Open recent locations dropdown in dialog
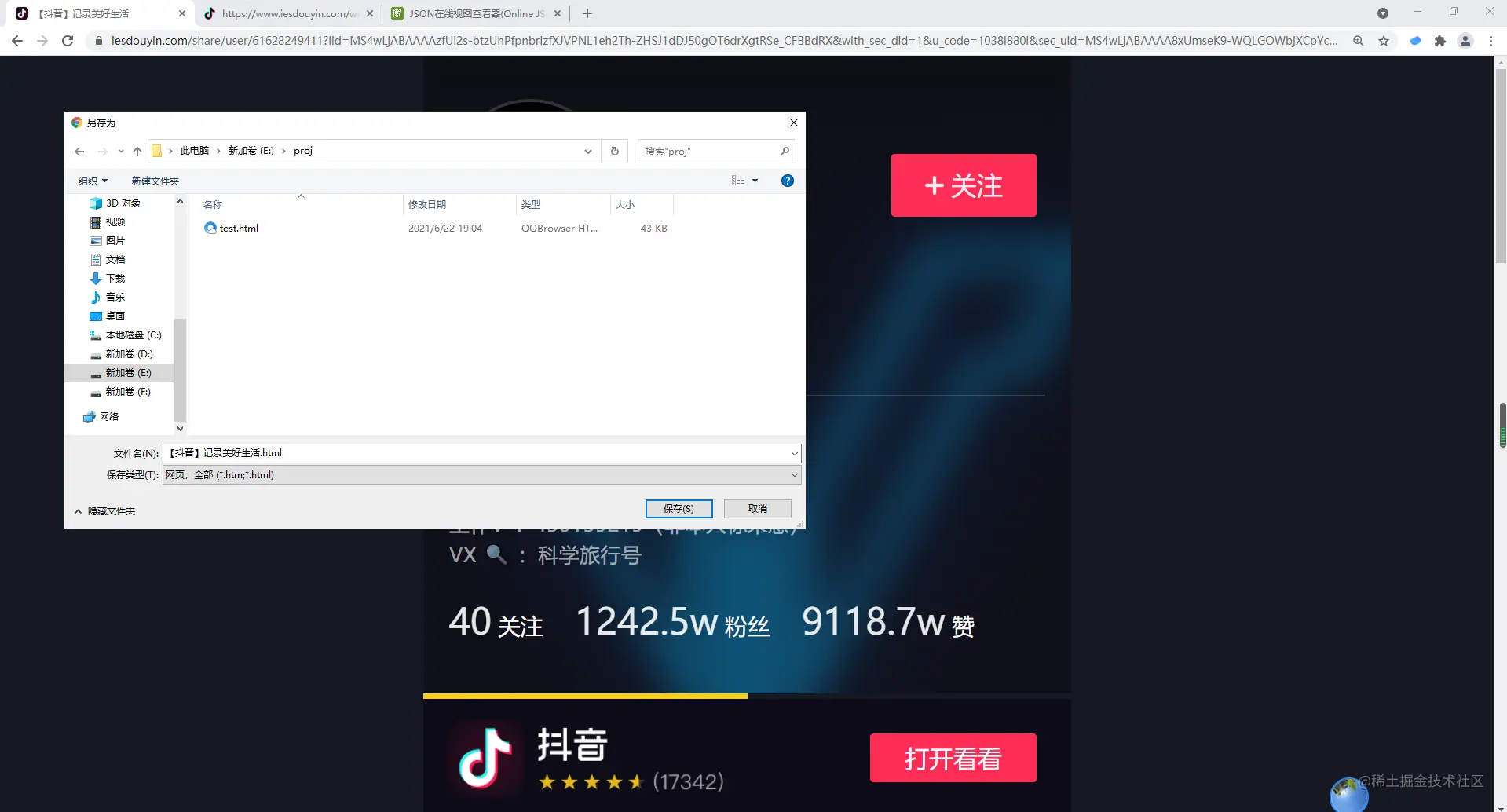The image size is (1507, 812). coord(121,152)
